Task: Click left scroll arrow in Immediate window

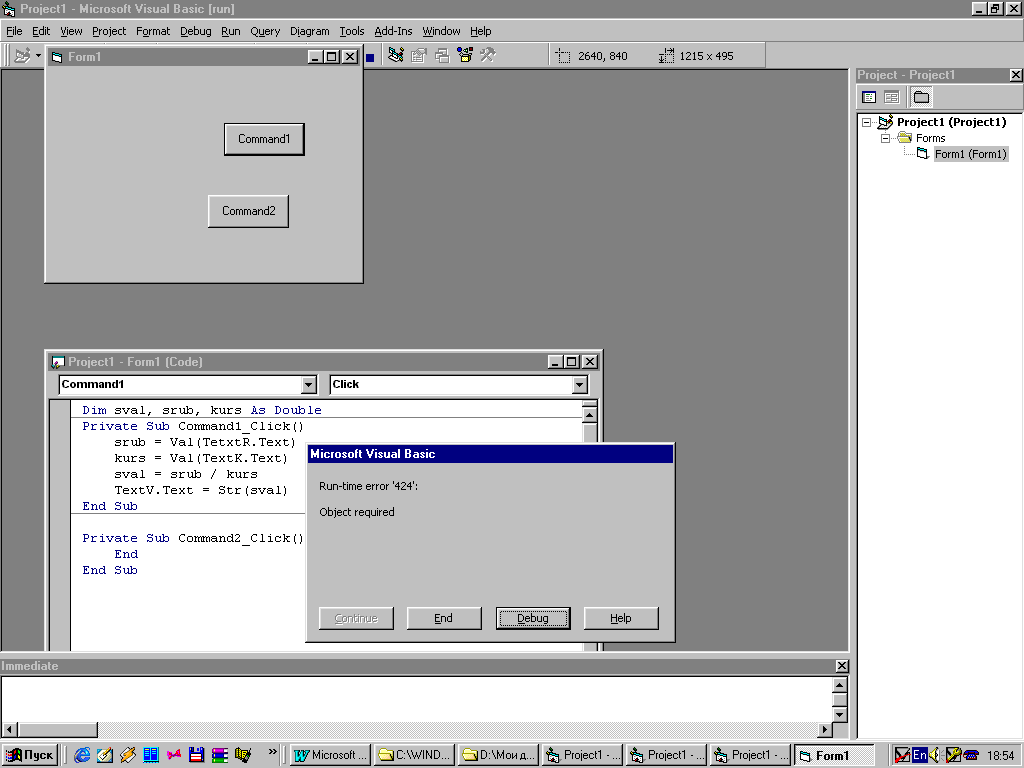Action: pyautogui.click(x=9, y=729)
